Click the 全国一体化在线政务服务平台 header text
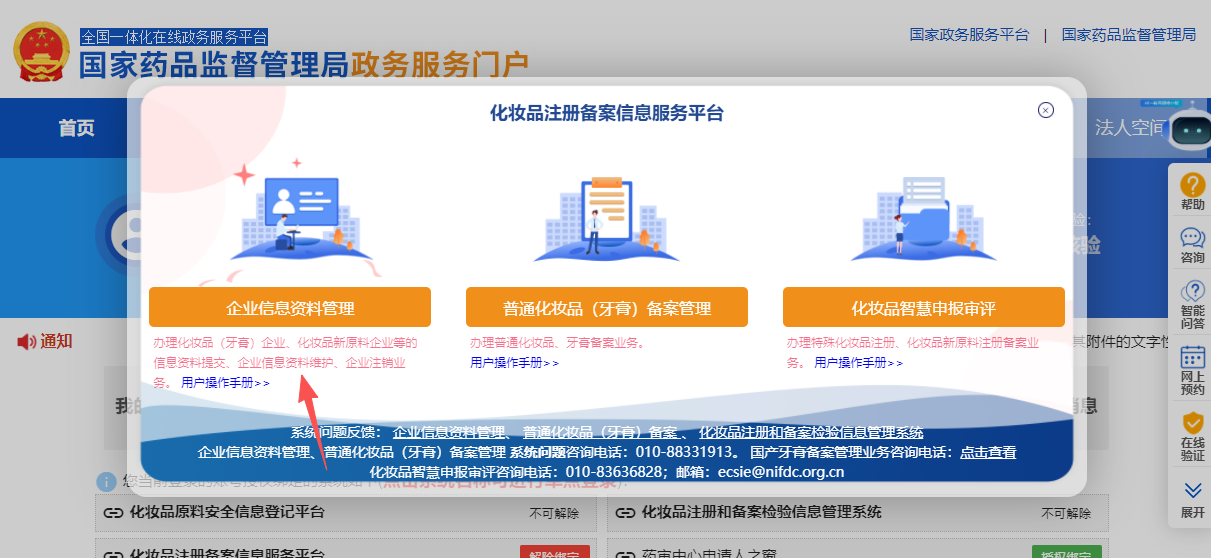Image resolution: width=1211 pixels, height=558 pixels. click(174, 37)
